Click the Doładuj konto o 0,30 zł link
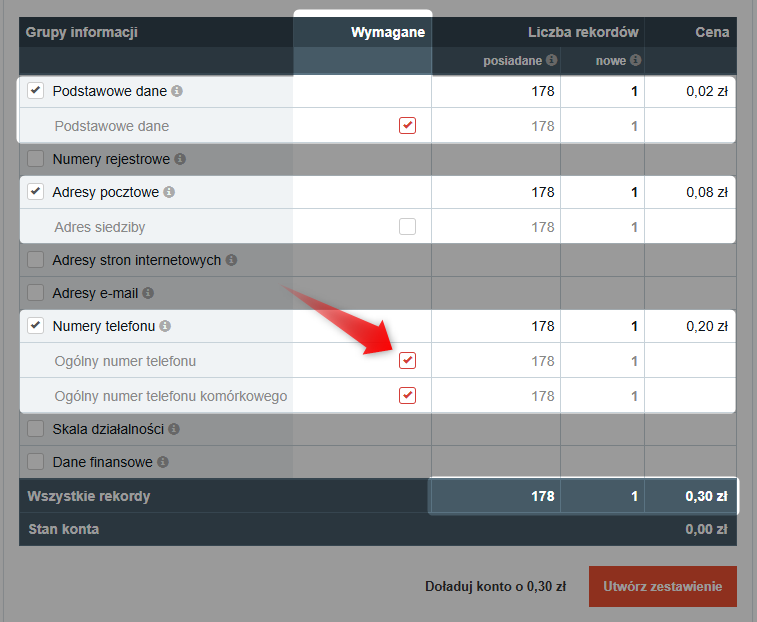The height and width of the screenshot is (622, 757). click(496, 587)
